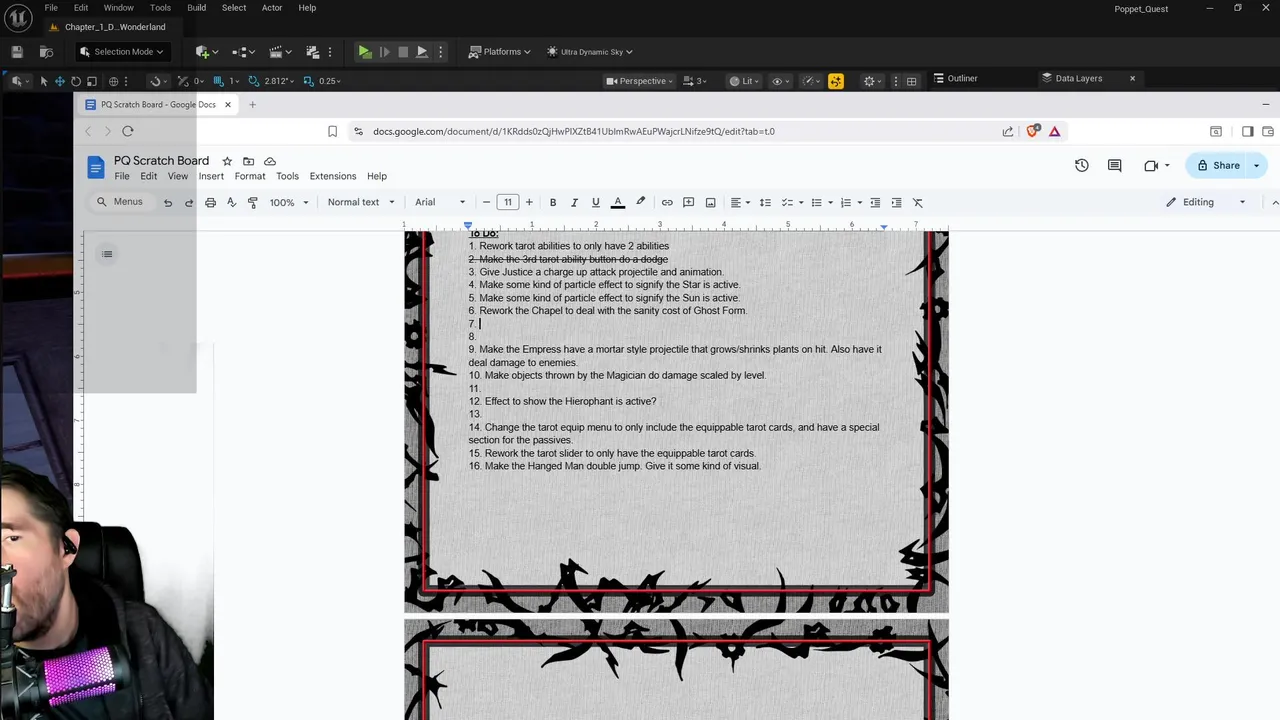
Task: Toggle grid snap with value 1
Action: click(x=220, y=81)
